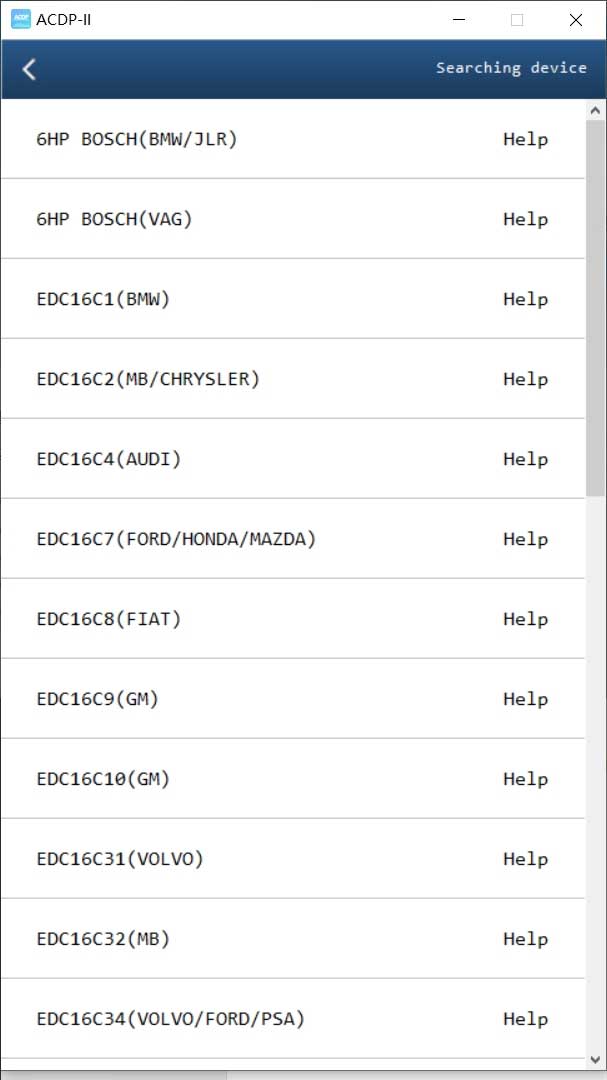Show Help for EDC16C10(GM)
This screenshot has height=1080, width=607.
(525, 779)
